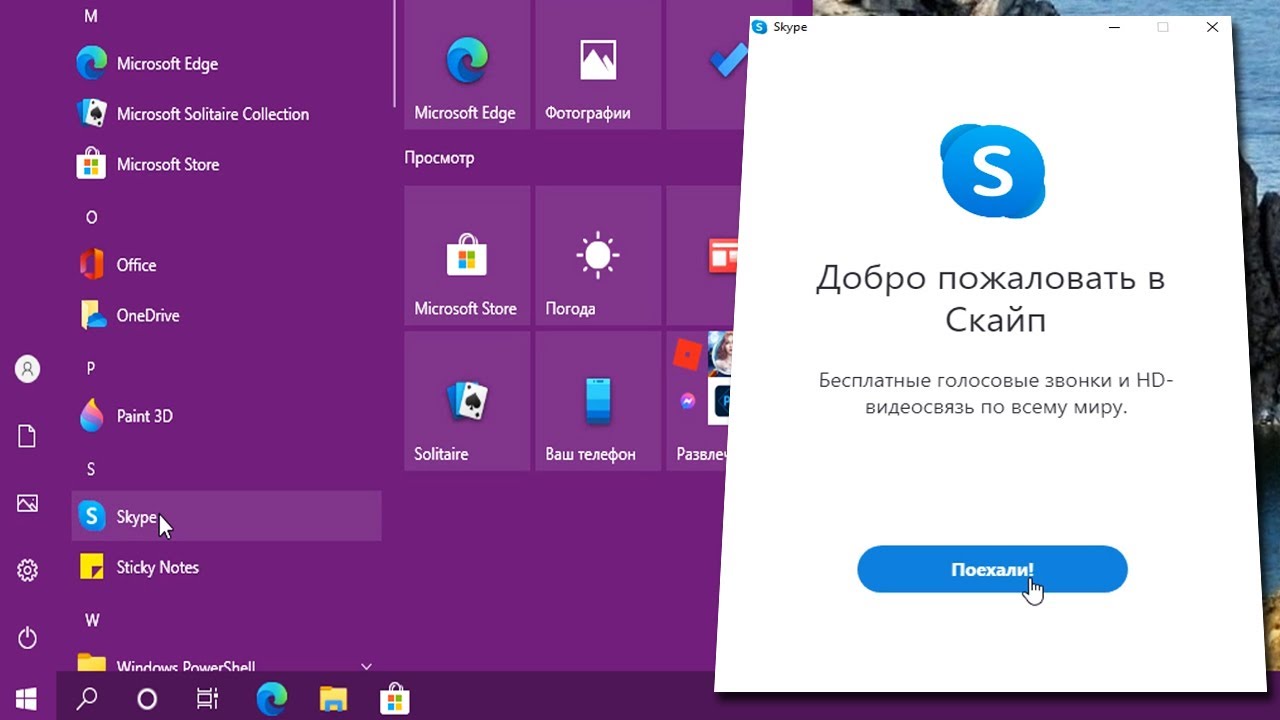The image size is (1280, 720).
Task: Close the Skype window
Action: tap(1212, 27)
